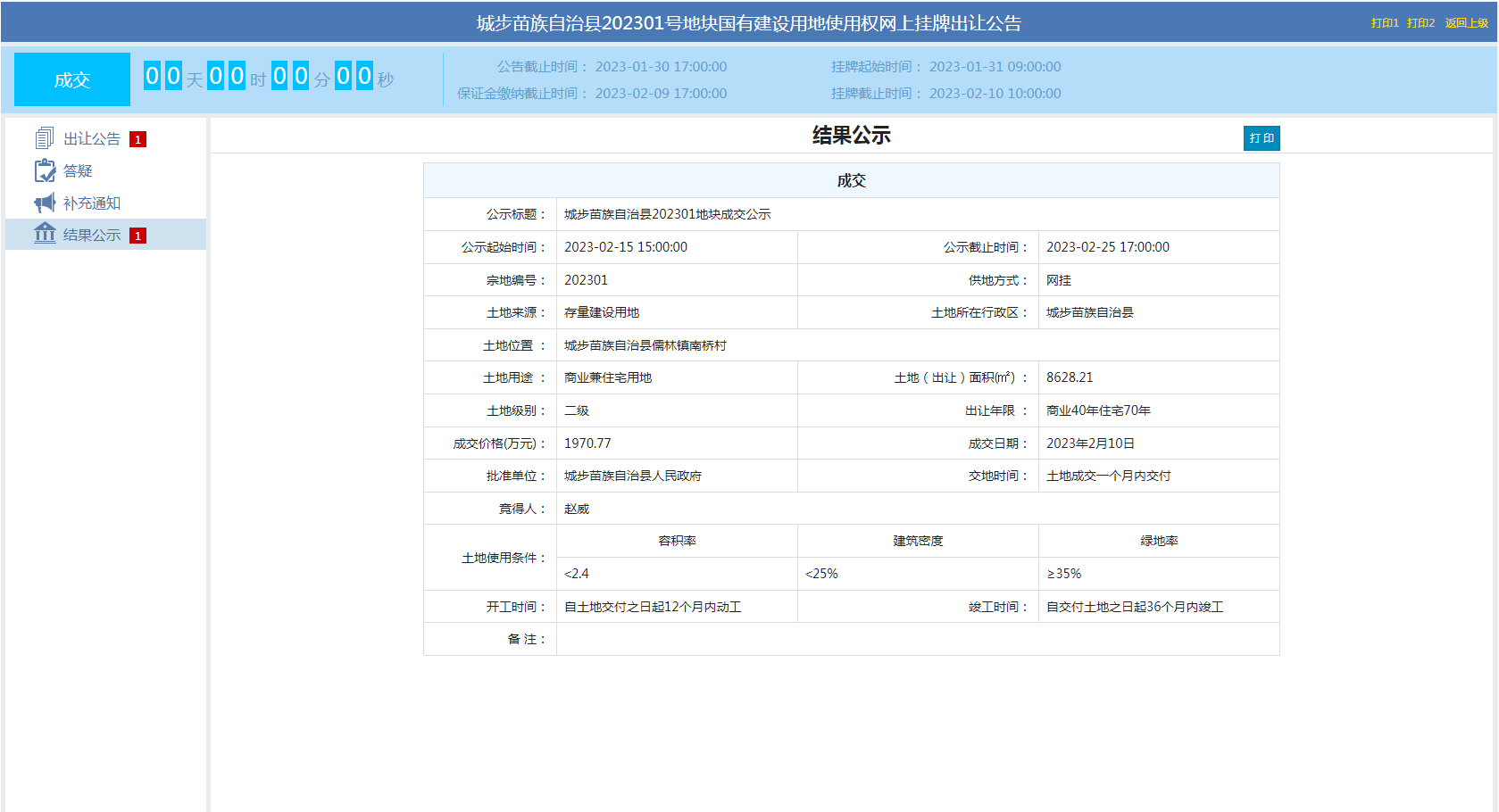Click the 出让公告 document icon in sidebar
The height and width of the screenshot is (812, 1499).
click(44, 138)
